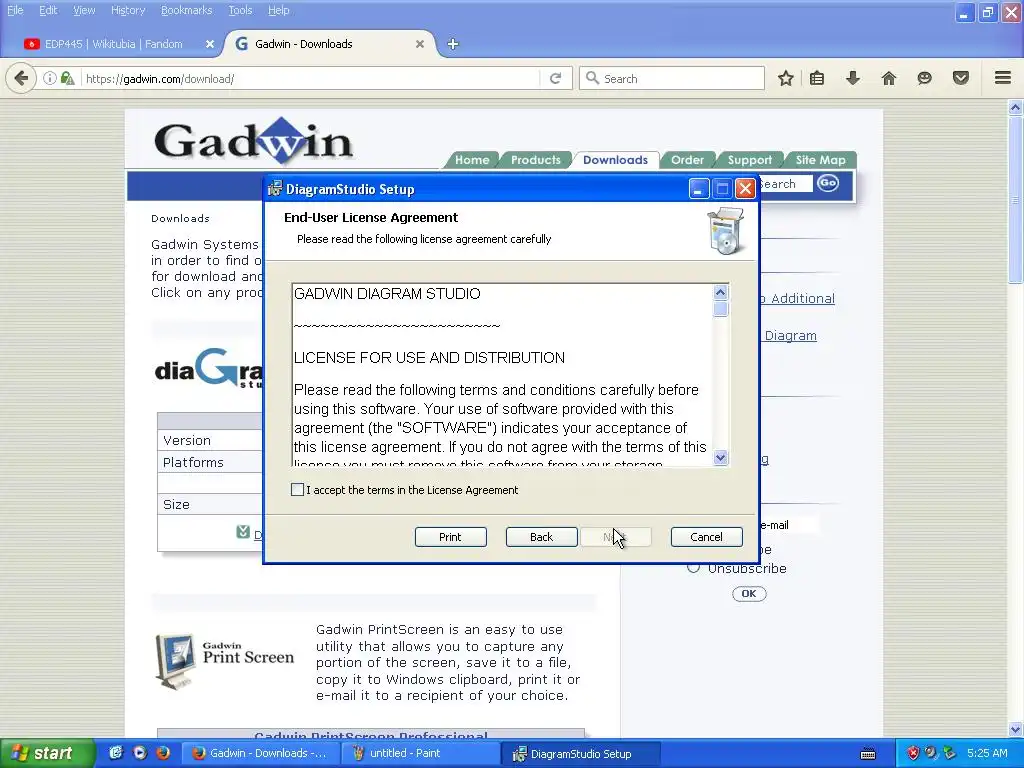This screenshot has height=768, width=1024.
Task: Click the Pocket icon in toolbar
Action: tap(961, 78)
